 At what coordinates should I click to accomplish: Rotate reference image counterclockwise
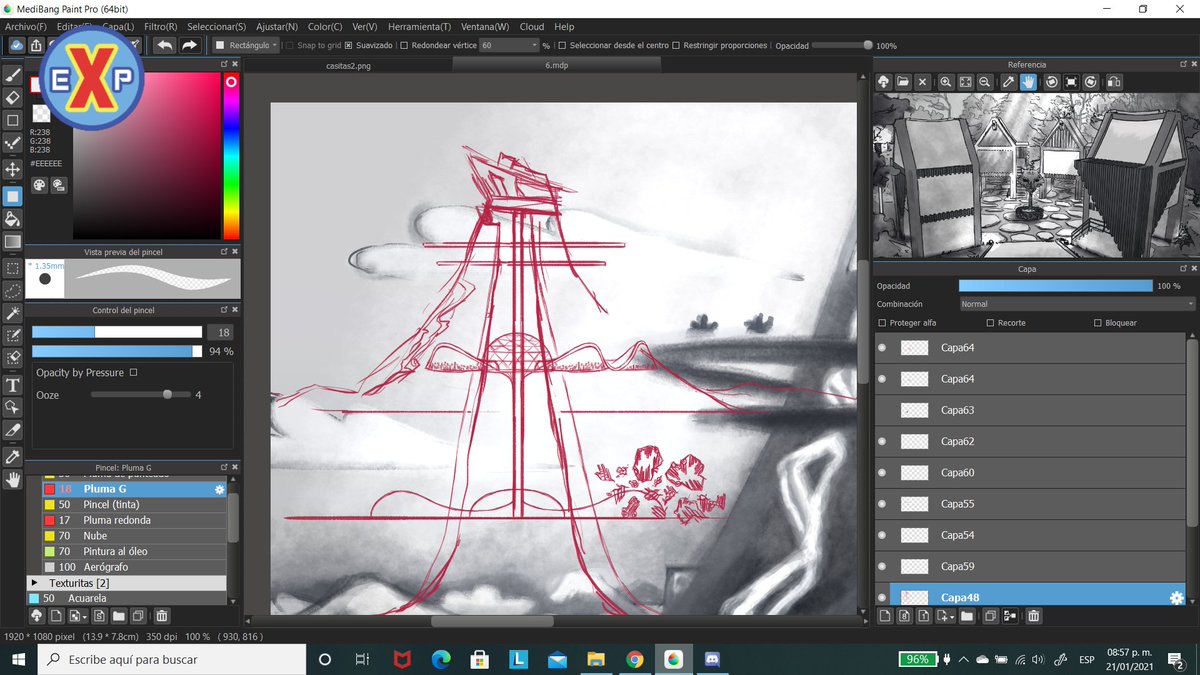(x=1052, y=82)
